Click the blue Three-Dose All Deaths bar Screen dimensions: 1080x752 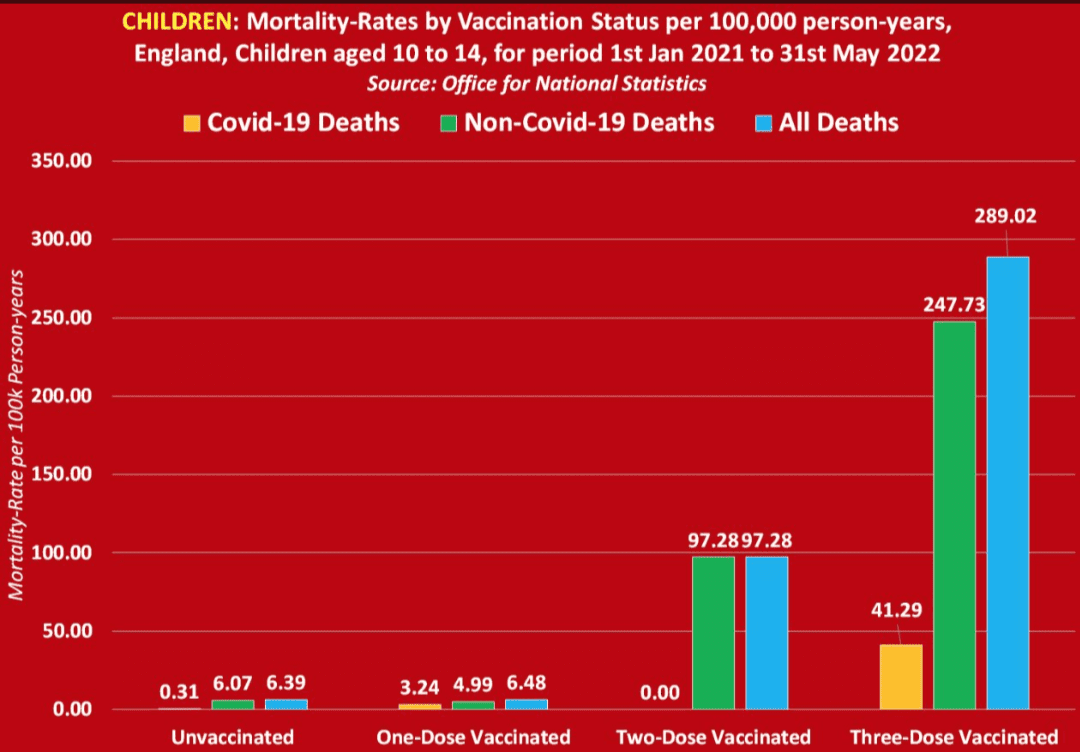(x=1008, y=483)
